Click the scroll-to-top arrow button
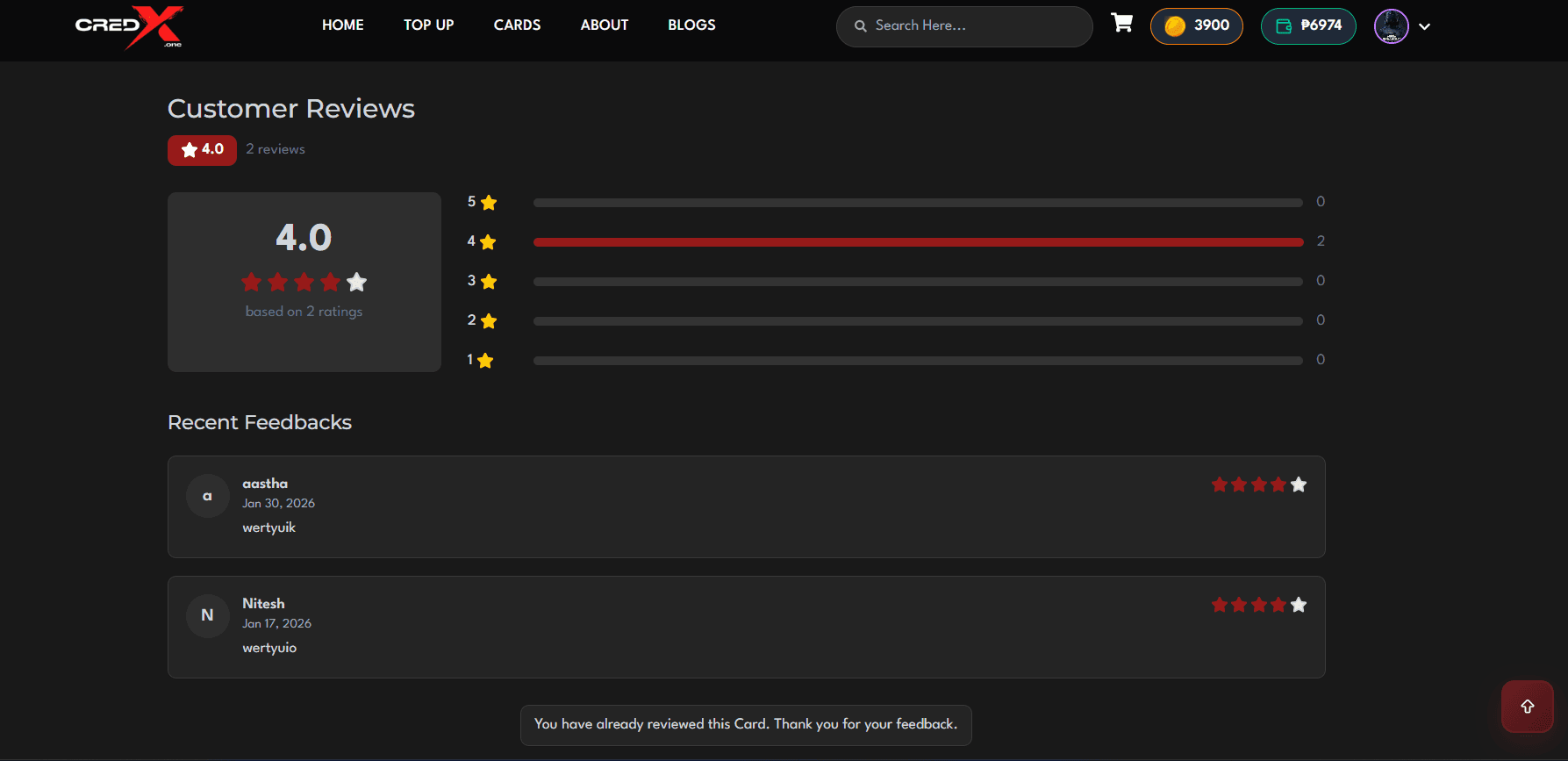 (1527, 707)
